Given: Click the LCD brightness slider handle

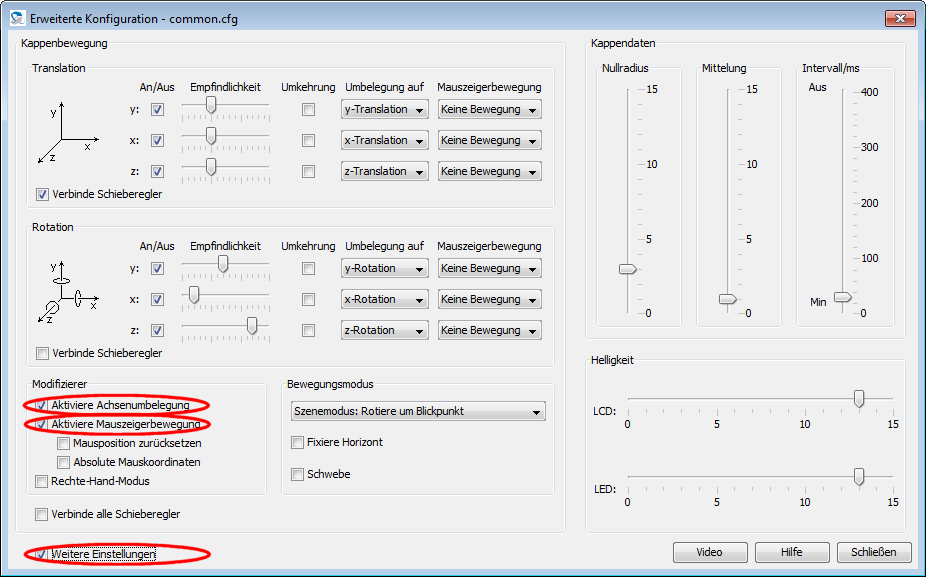Looking at the screenshot, I should (x=858, y=398).
